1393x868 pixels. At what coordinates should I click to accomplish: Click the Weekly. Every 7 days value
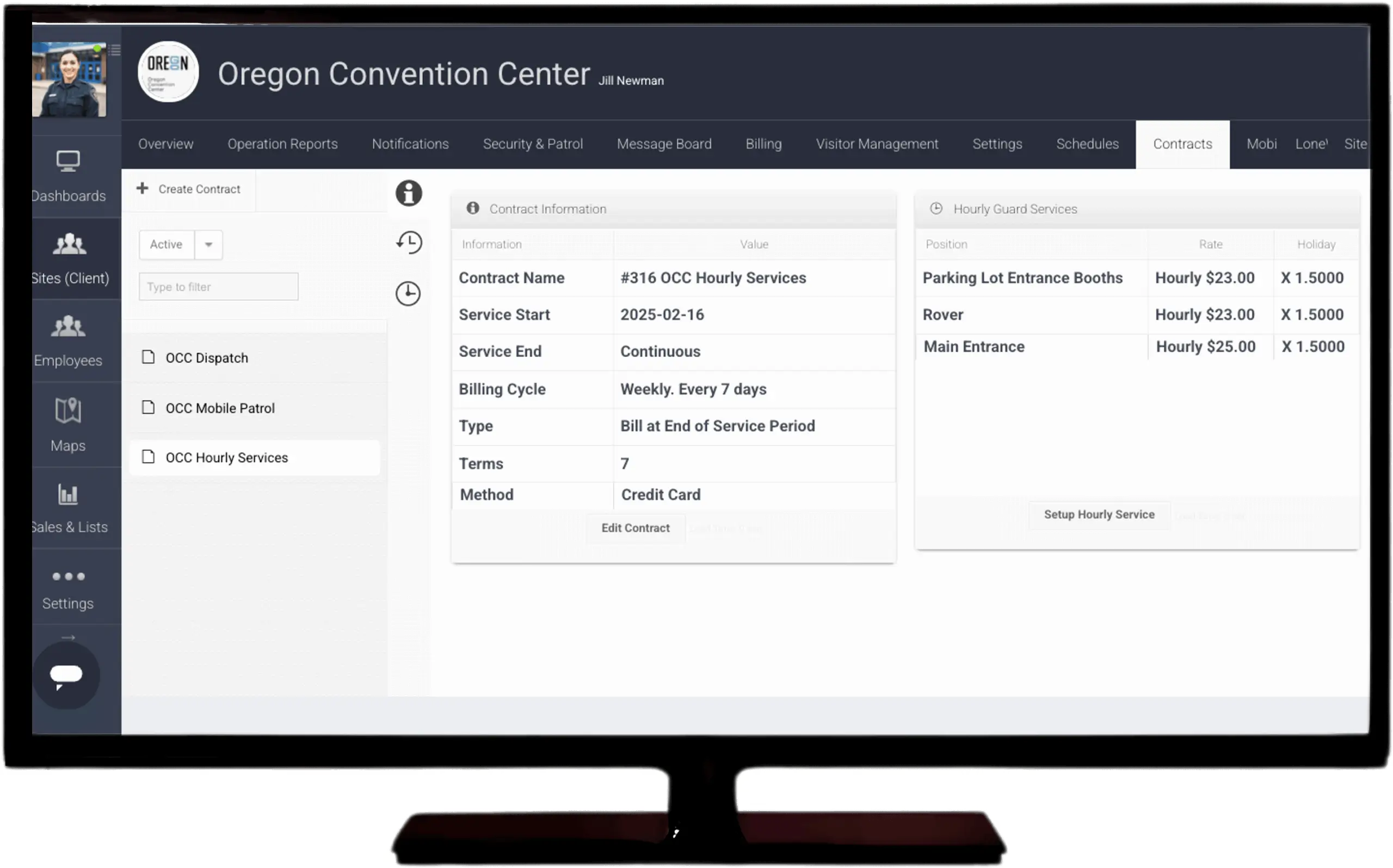pos(693,389)
